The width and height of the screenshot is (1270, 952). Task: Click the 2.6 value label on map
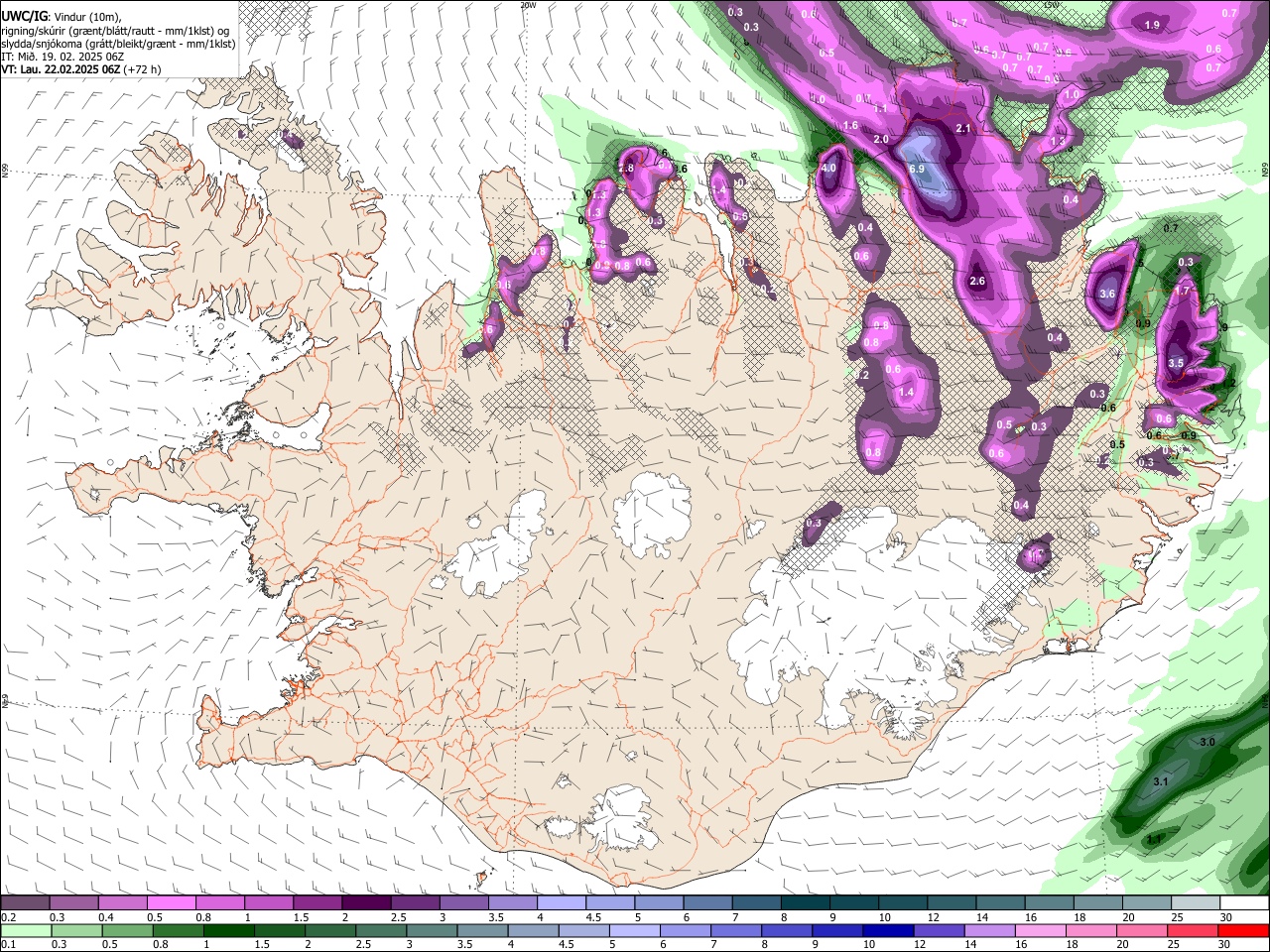(x=977, y=282)
